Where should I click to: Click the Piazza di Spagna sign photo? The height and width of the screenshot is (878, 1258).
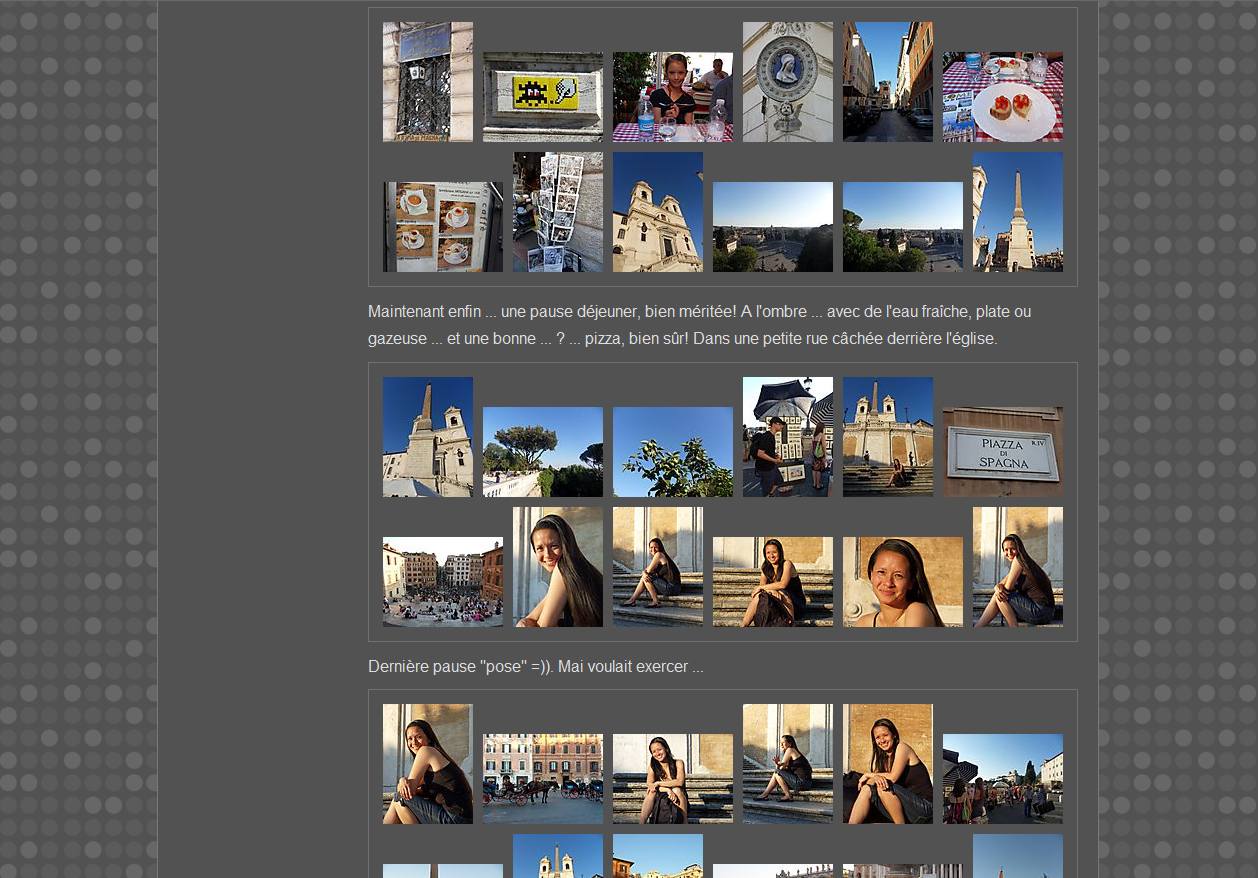(1002, 452)
